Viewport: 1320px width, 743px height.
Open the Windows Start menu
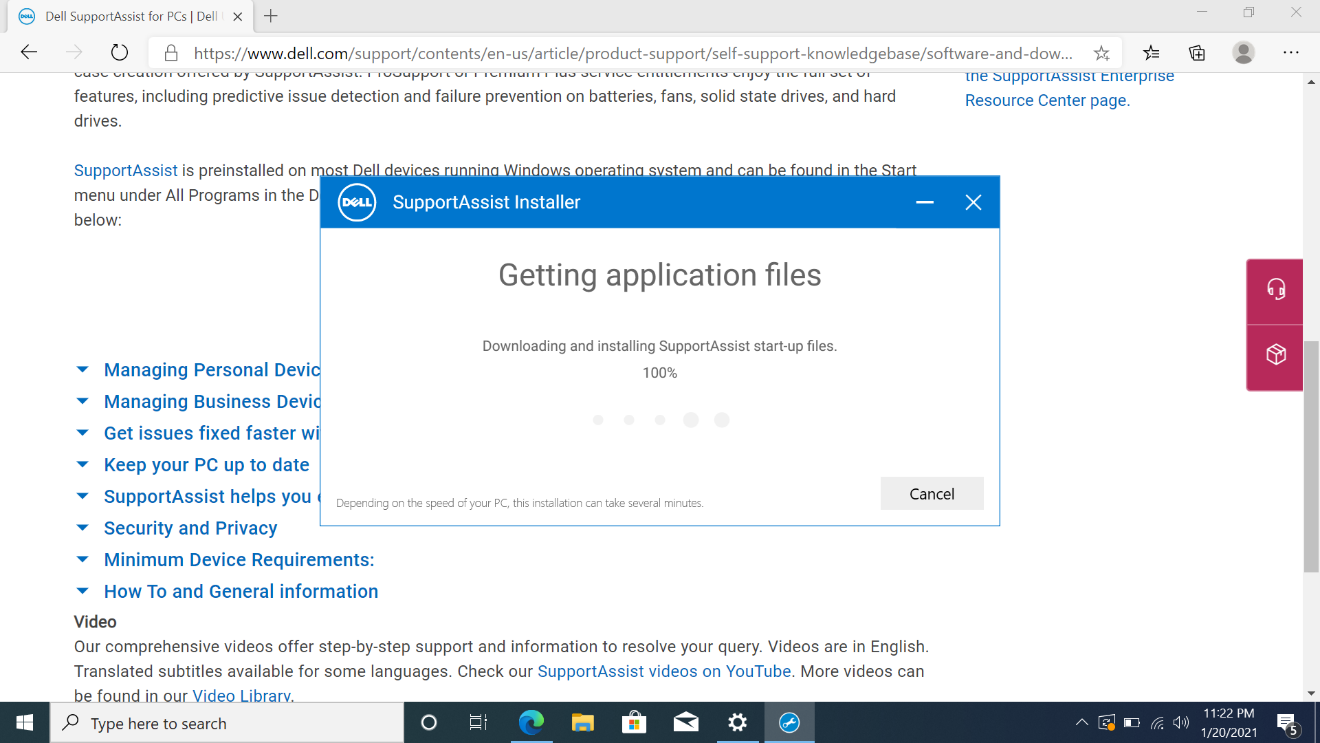pyautogui.click(x=24, y=722)
